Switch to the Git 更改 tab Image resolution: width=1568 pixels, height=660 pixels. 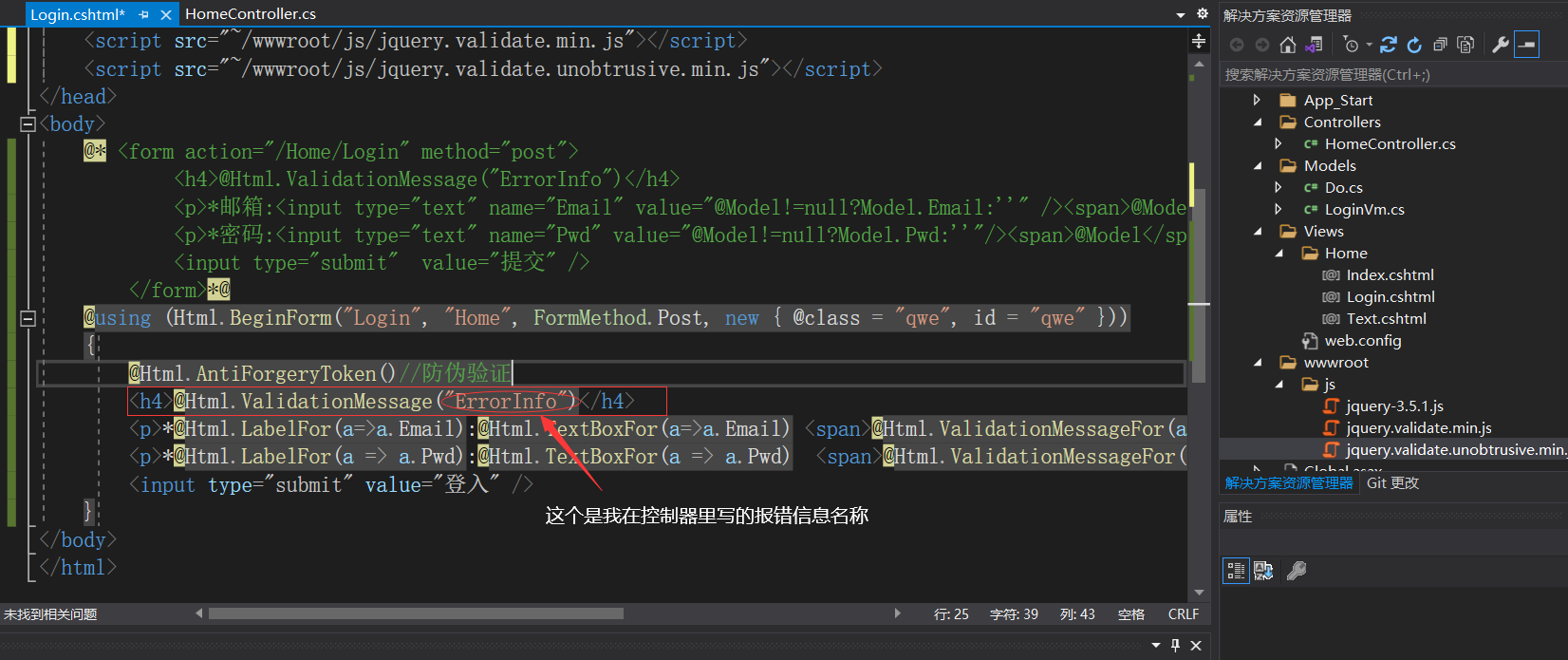pos(1392,483)
